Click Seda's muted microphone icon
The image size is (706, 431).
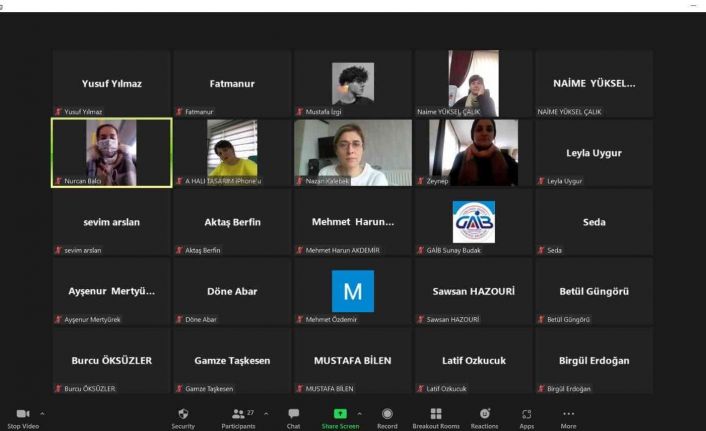click(x=541, y=250)
